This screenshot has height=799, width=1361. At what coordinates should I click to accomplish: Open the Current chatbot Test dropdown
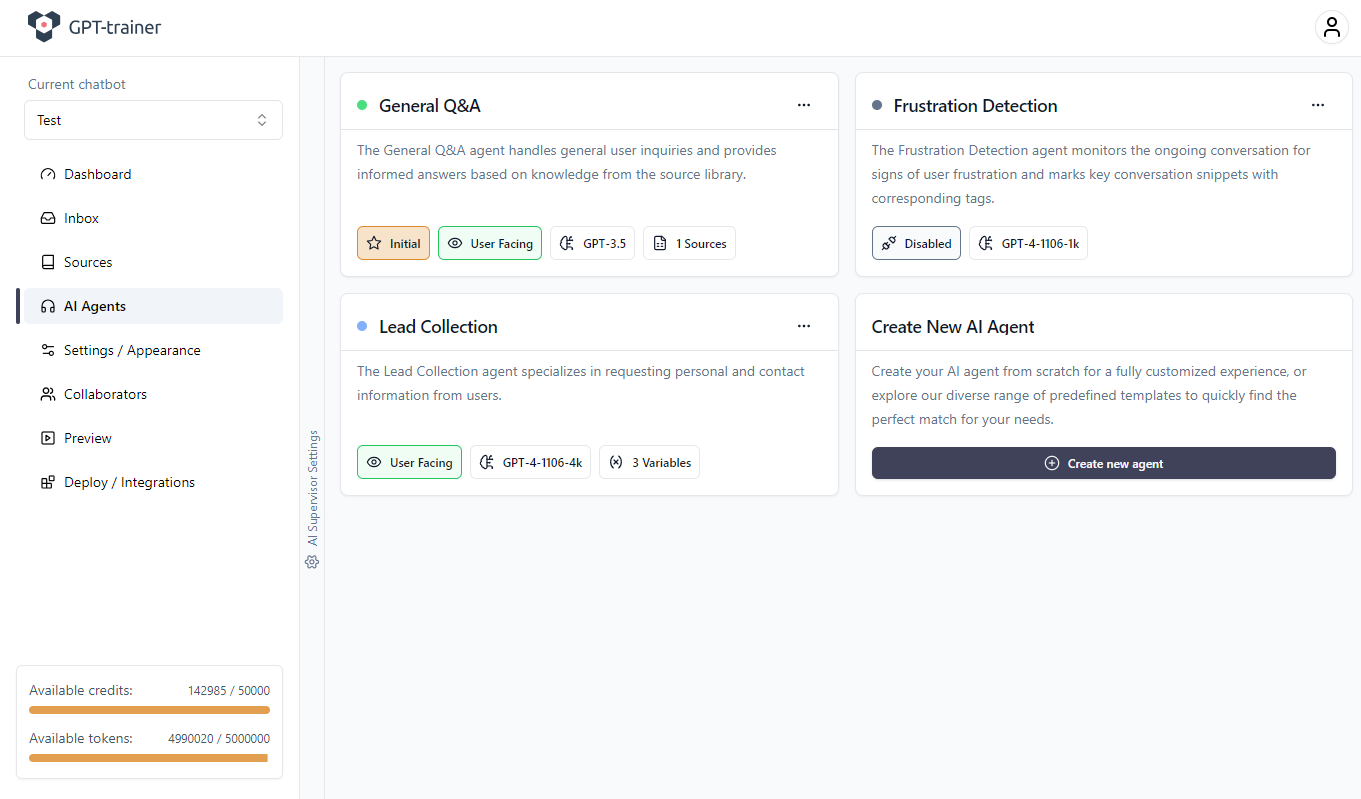[153, 120]
